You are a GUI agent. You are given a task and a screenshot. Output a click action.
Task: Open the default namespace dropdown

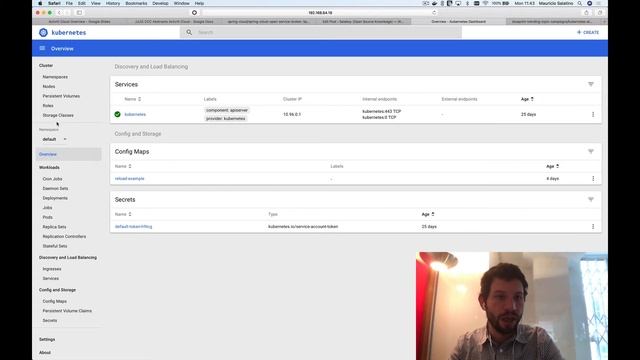[x=55, y=139]
